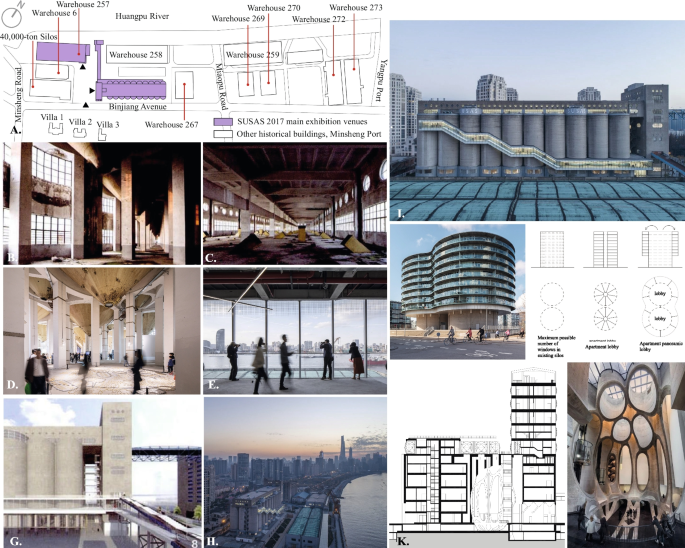
Task: Open the silo rendering image G
Action: pyautogui.click(x=101, y=473)
